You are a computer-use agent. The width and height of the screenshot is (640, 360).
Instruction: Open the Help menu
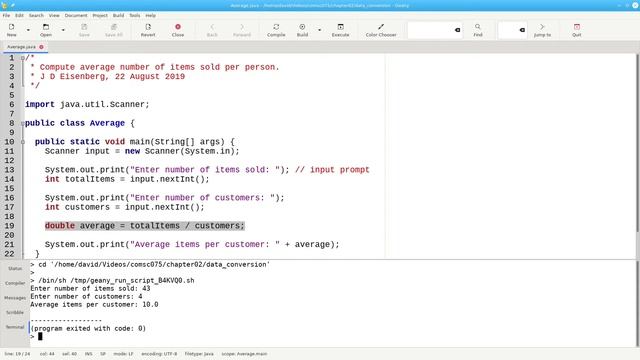tap(151, 16)
